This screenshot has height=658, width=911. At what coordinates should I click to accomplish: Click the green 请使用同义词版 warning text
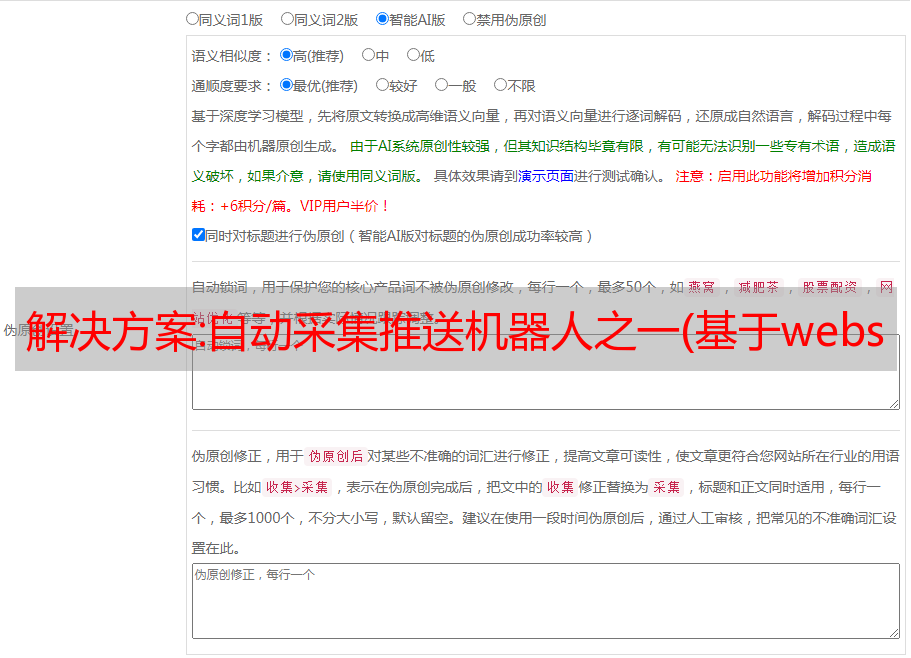click(x=371, y=176)
